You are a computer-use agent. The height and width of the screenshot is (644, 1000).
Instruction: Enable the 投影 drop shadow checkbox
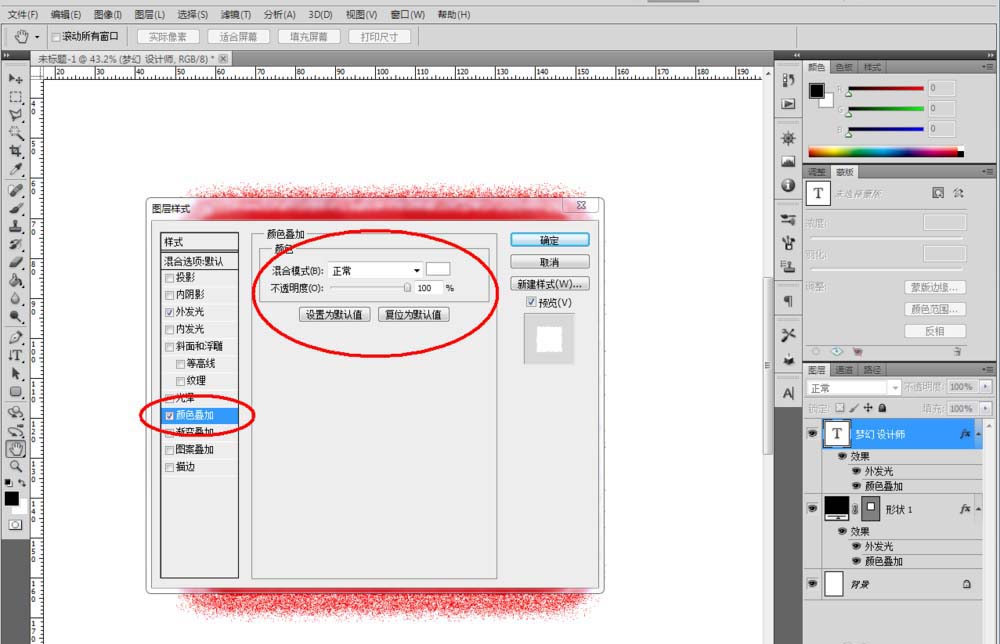coord(169,278)
